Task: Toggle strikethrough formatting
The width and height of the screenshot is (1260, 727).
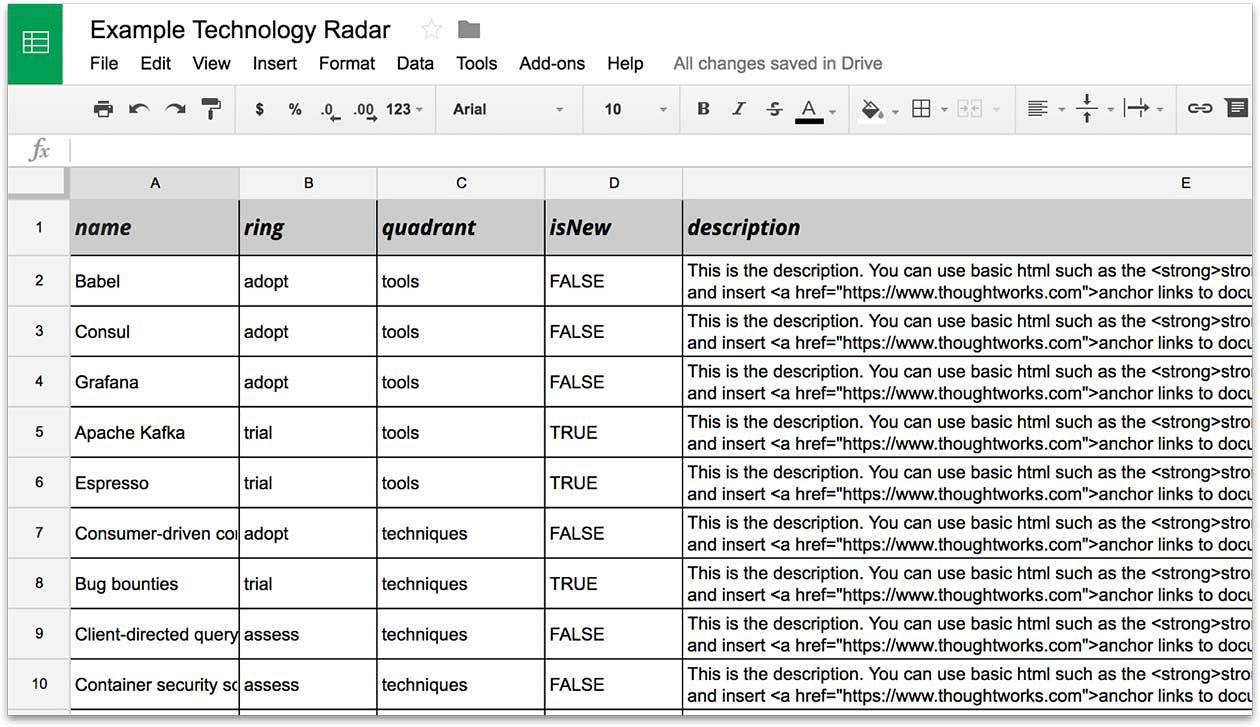Action: pyautogui.click(x=774, y=109)
